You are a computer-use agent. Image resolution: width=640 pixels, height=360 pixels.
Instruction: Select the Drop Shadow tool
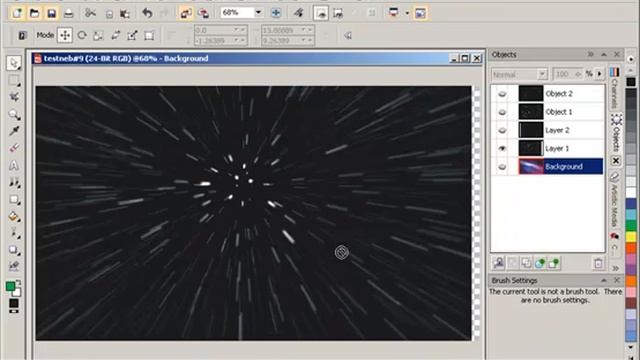pos(14,250)
